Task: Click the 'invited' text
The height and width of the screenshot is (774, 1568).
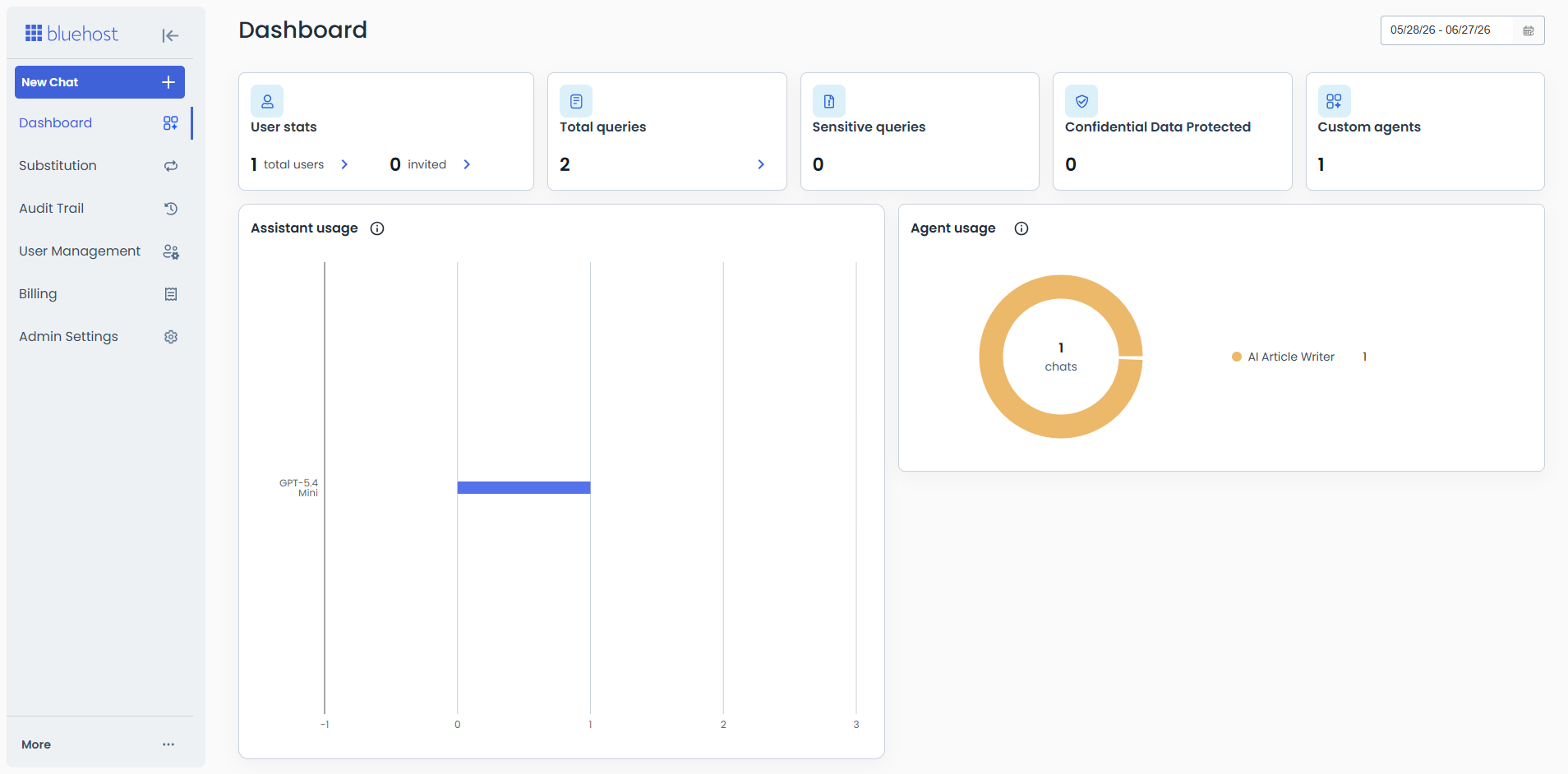Action: 427,164
